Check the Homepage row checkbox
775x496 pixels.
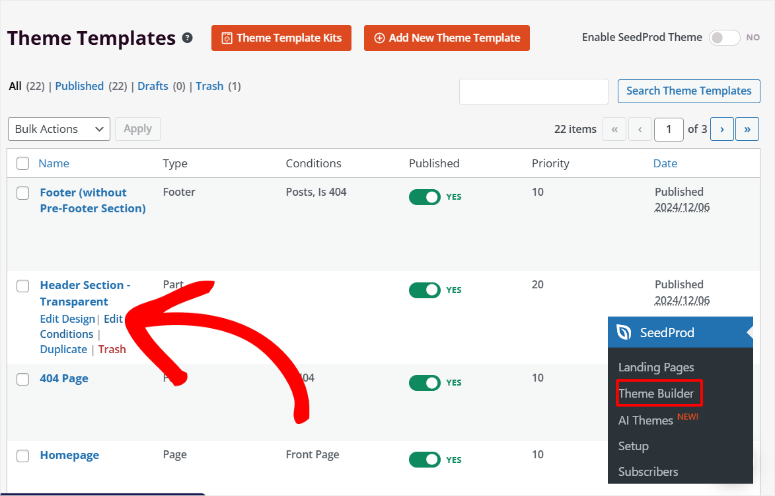coord(23,456)
